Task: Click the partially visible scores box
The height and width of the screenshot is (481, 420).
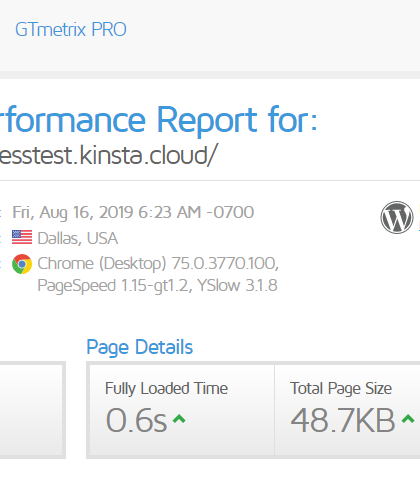Action: point(33,410)
